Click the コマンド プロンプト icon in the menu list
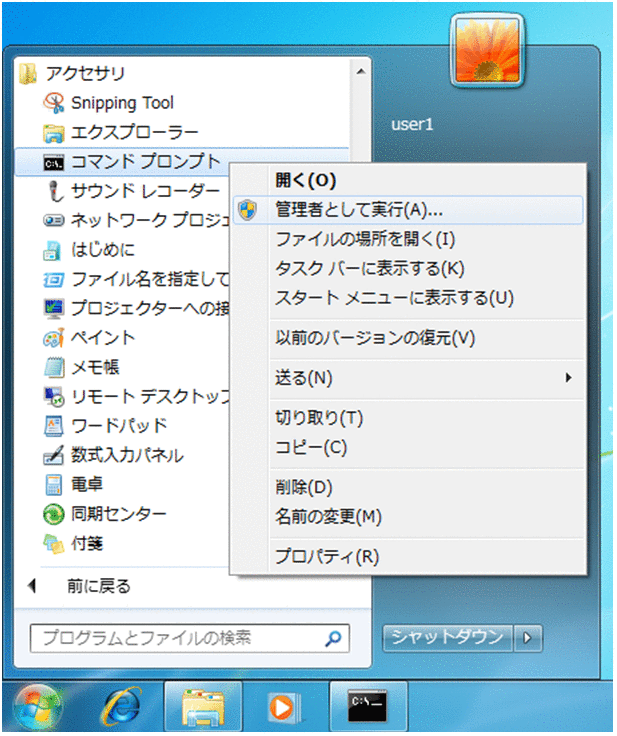The width and height of the screenshot is (617, 736). coord(53,162)
